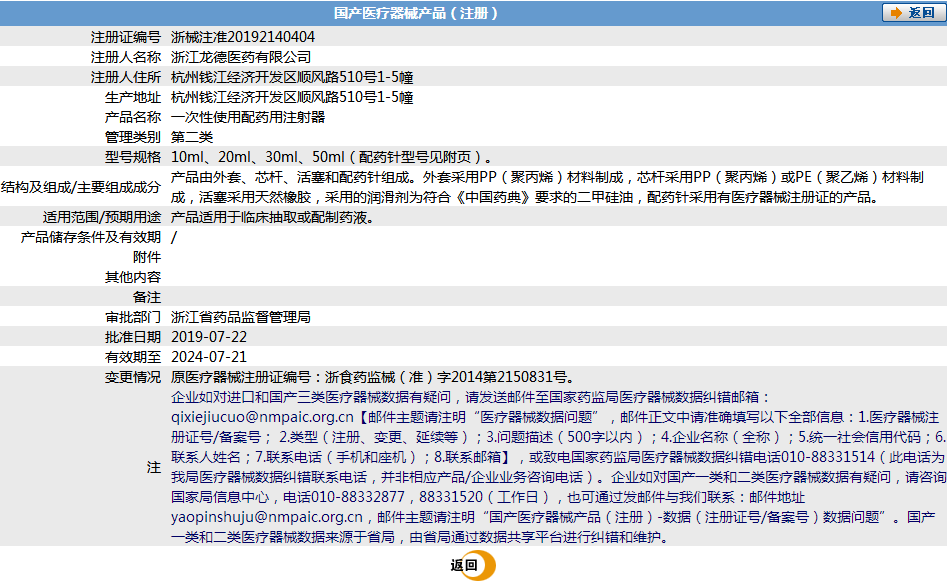
Task: Click the 注册证编号 label
Action: [x=126, y=37]
